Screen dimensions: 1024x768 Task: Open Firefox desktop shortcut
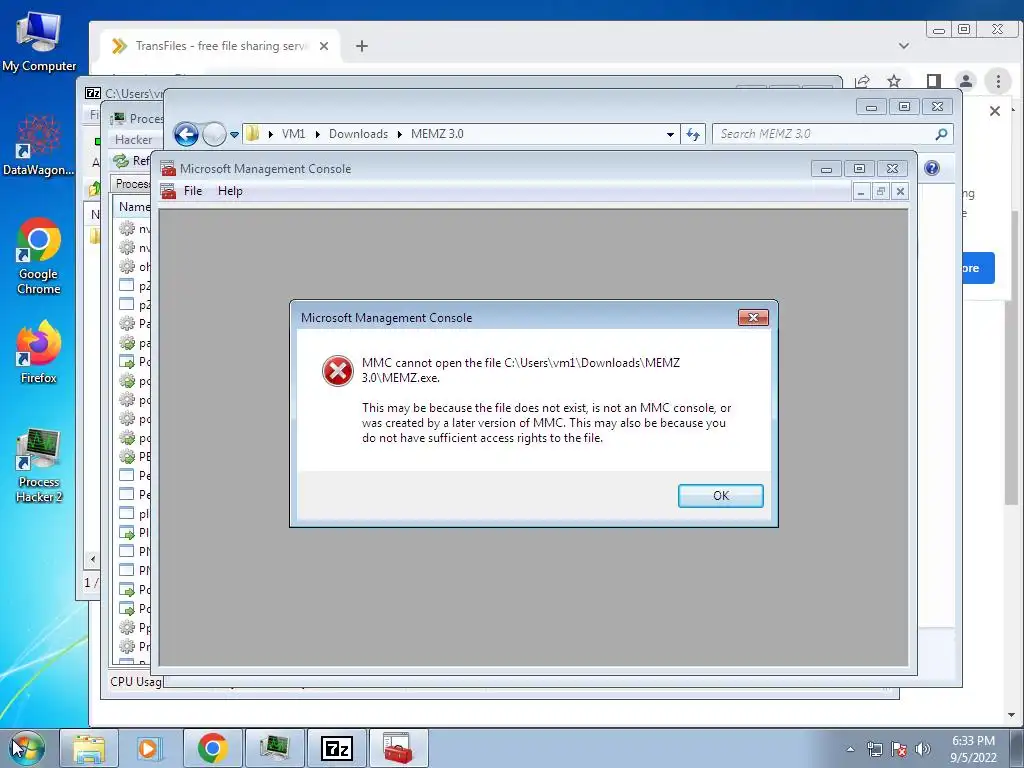[39, 351]
